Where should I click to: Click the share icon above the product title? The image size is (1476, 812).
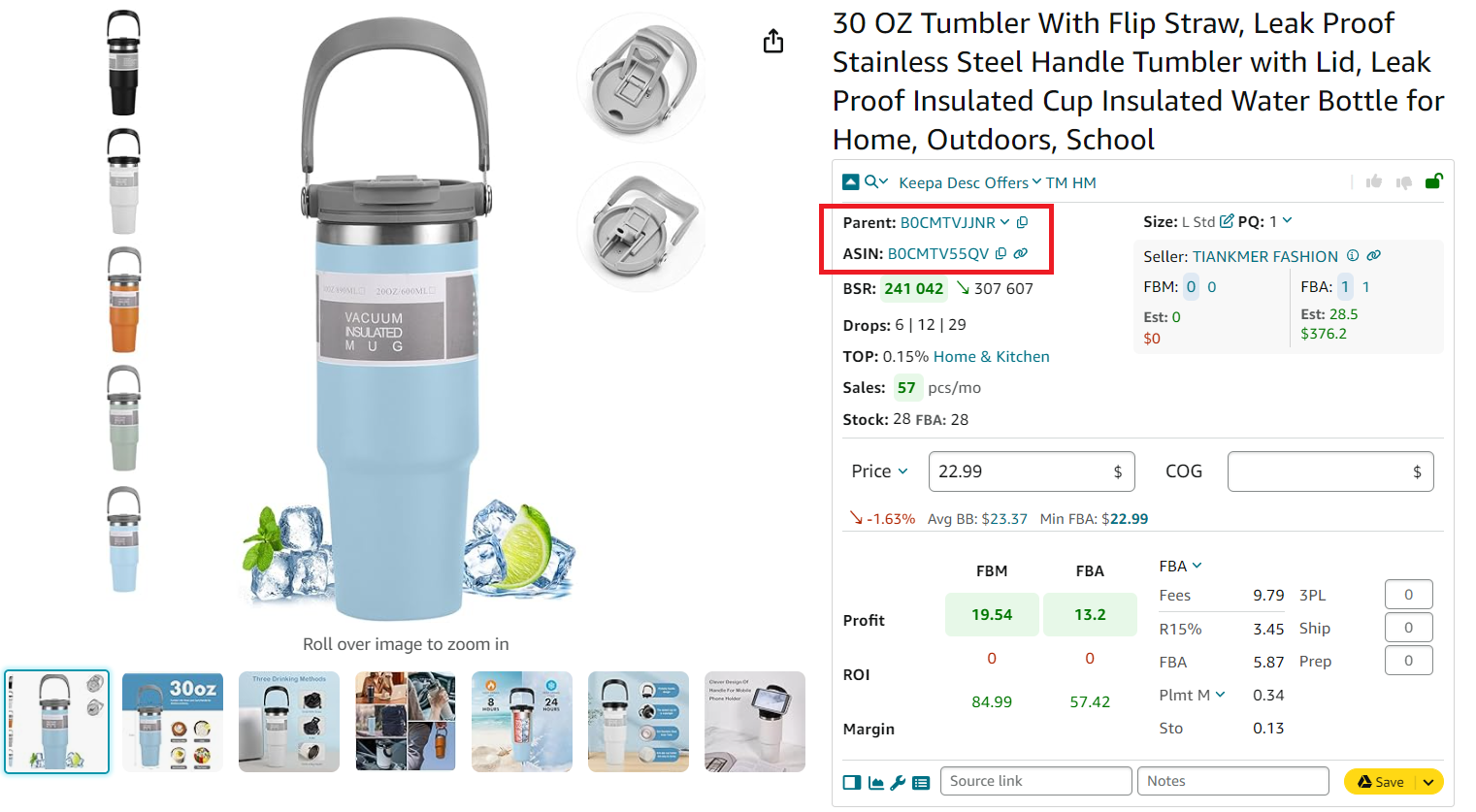(x=772, y=41)
